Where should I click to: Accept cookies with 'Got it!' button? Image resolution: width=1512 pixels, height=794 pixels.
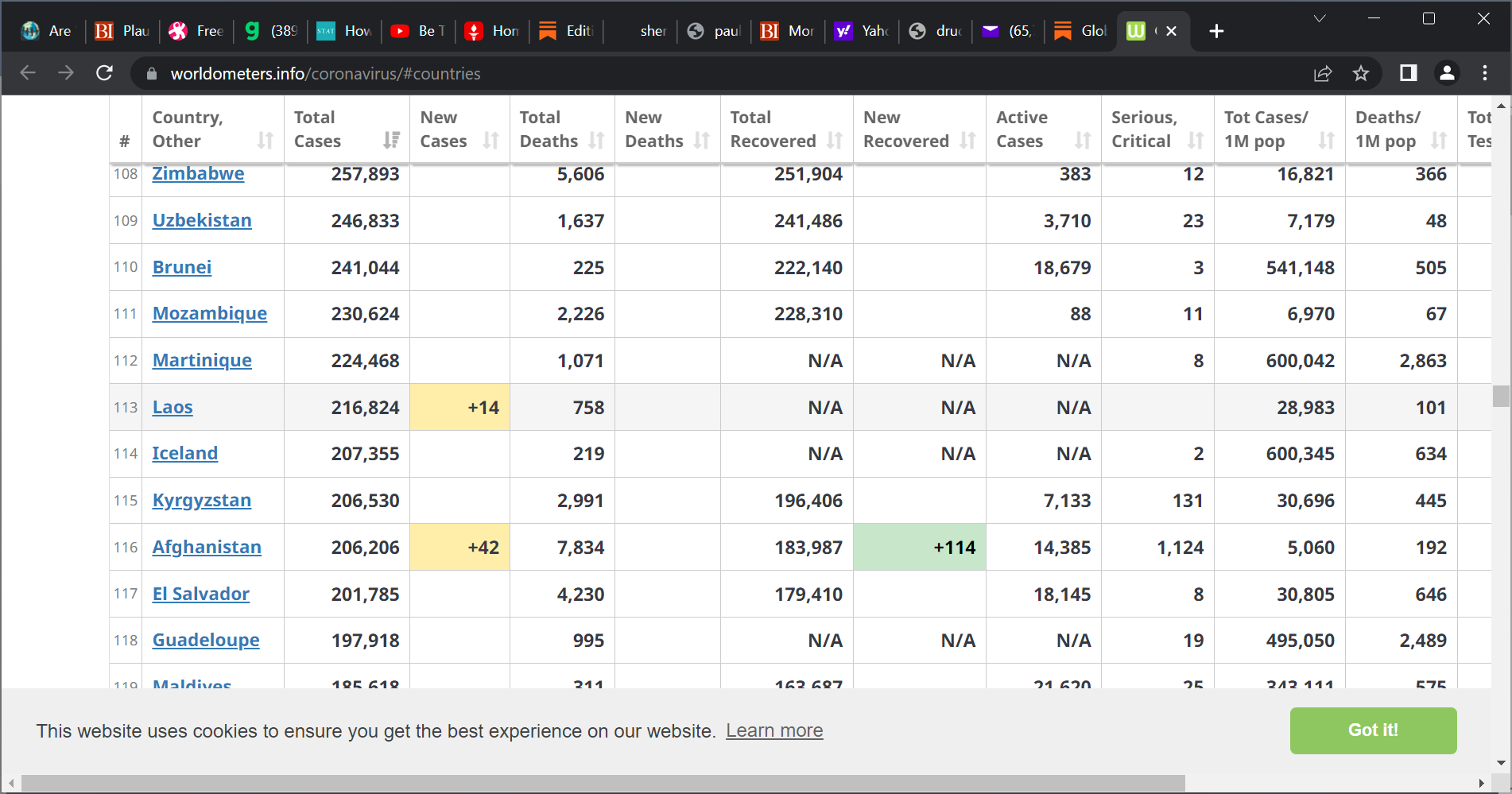[1373, 730]
